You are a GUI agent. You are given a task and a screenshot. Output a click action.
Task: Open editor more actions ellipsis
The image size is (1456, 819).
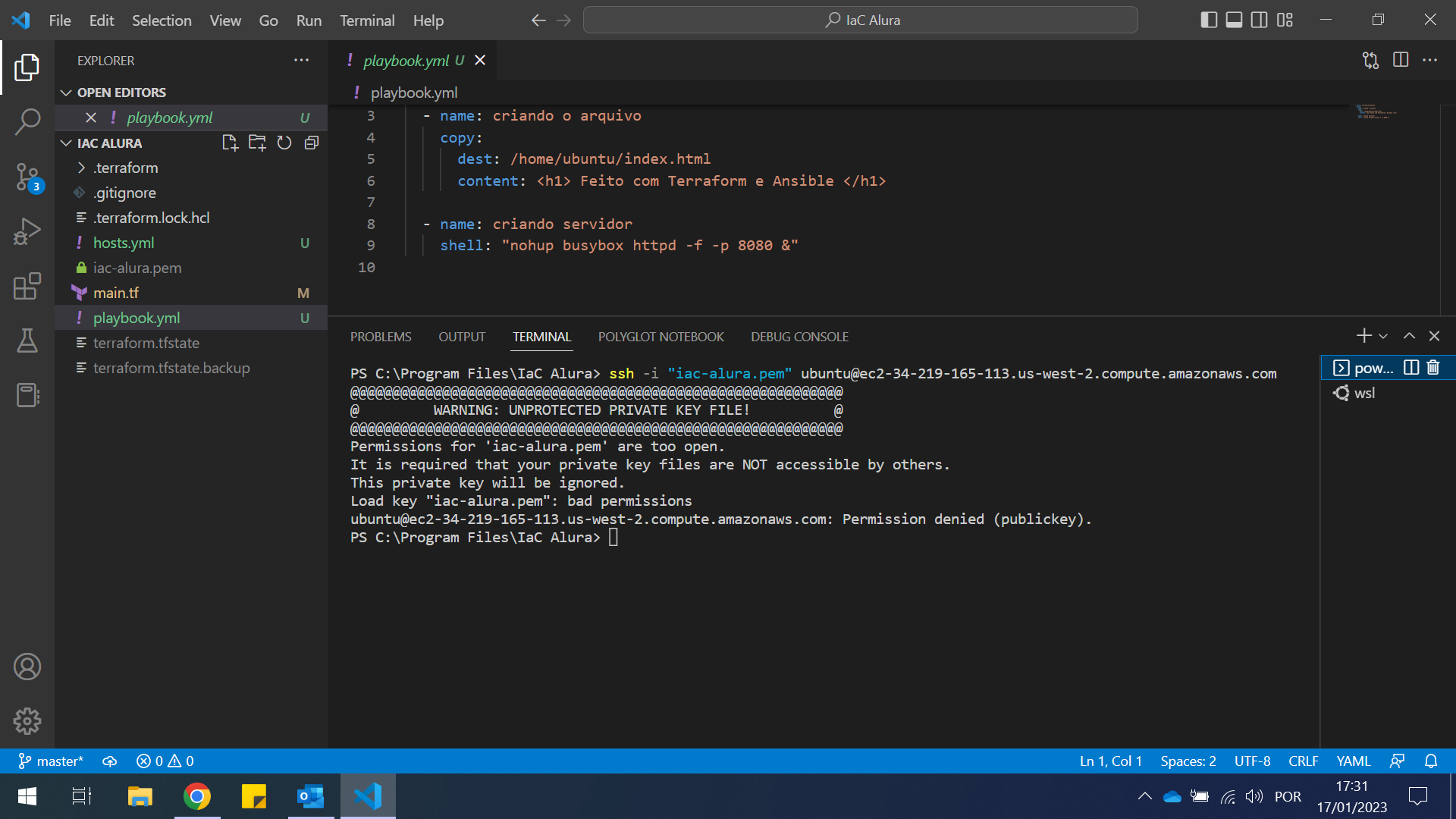[x=1429, y=60]
